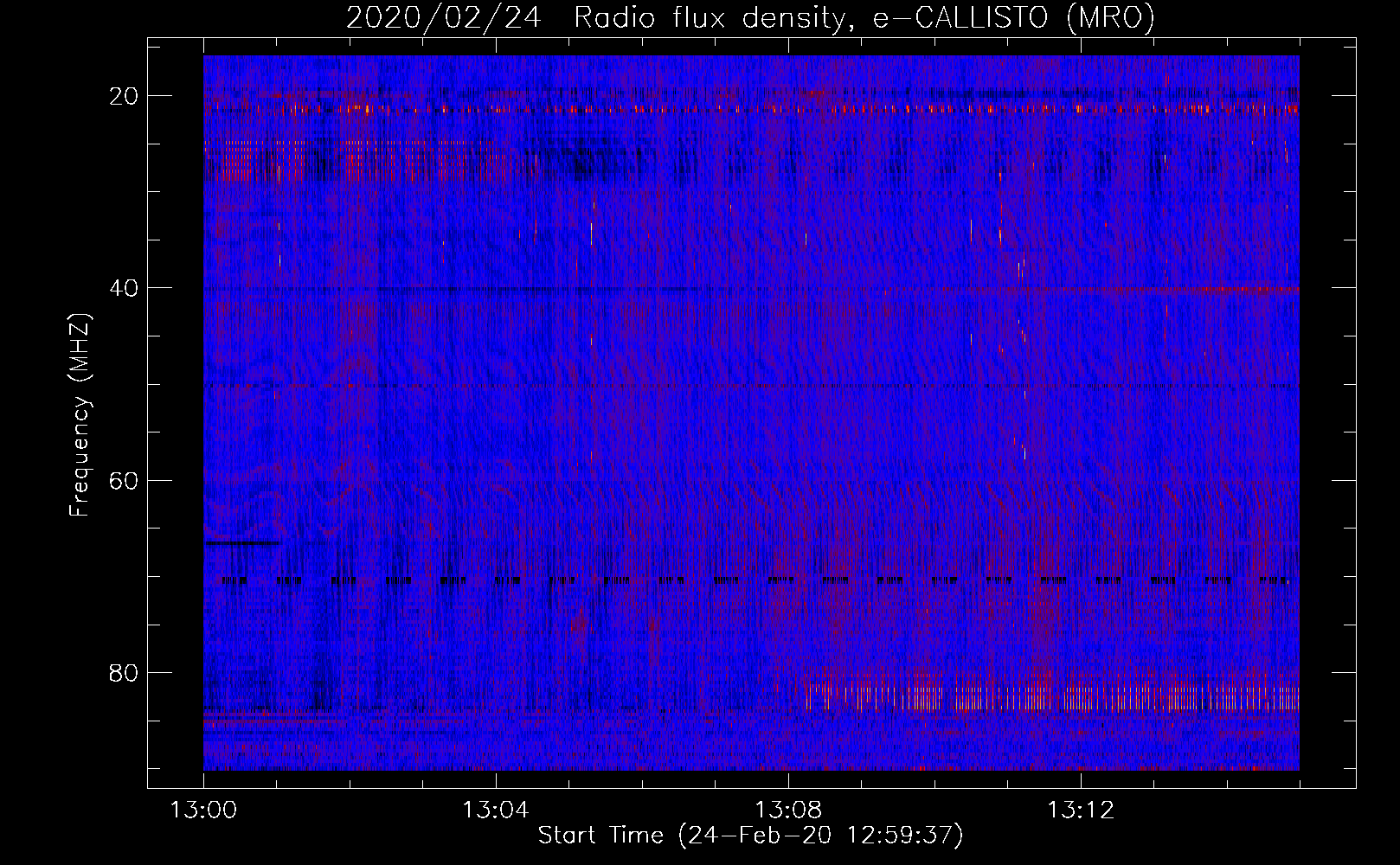Click the 'Frequency (MHZ)' axis label
The image size is (1400, 865).
coord(80,414)
